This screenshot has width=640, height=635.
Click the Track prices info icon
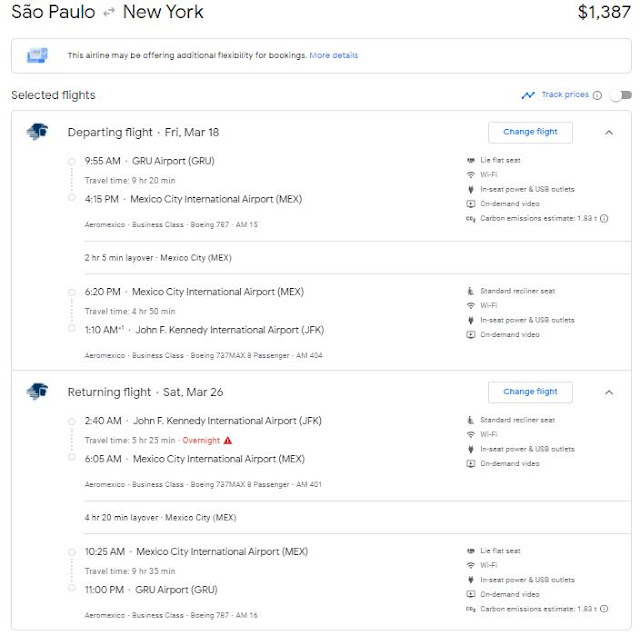[x=597, y=95]
